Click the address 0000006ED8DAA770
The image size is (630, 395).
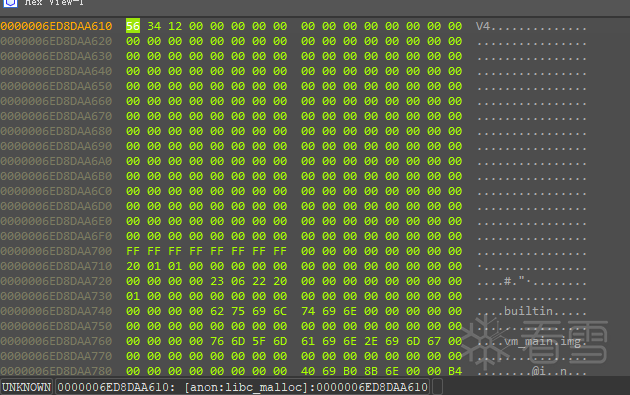point(56,356)
